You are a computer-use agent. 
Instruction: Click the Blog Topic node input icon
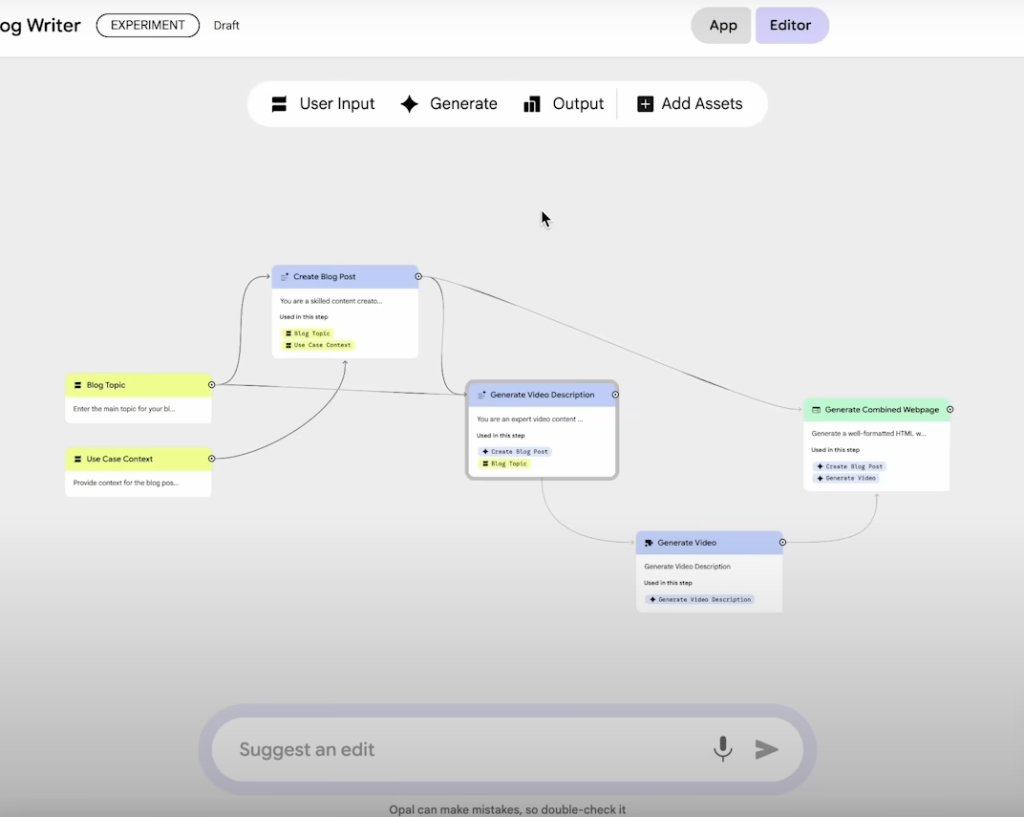point(78,385)
